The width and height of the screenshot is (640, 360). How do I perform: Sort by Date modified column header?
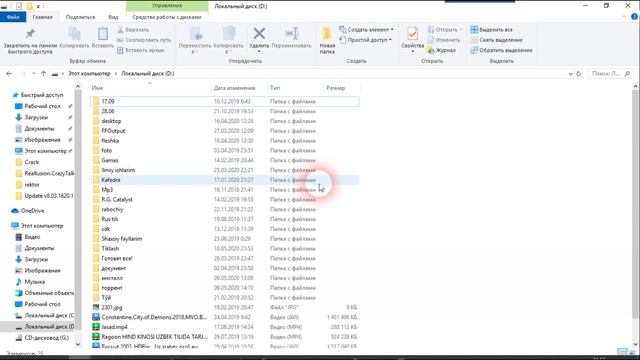[234, 88]
